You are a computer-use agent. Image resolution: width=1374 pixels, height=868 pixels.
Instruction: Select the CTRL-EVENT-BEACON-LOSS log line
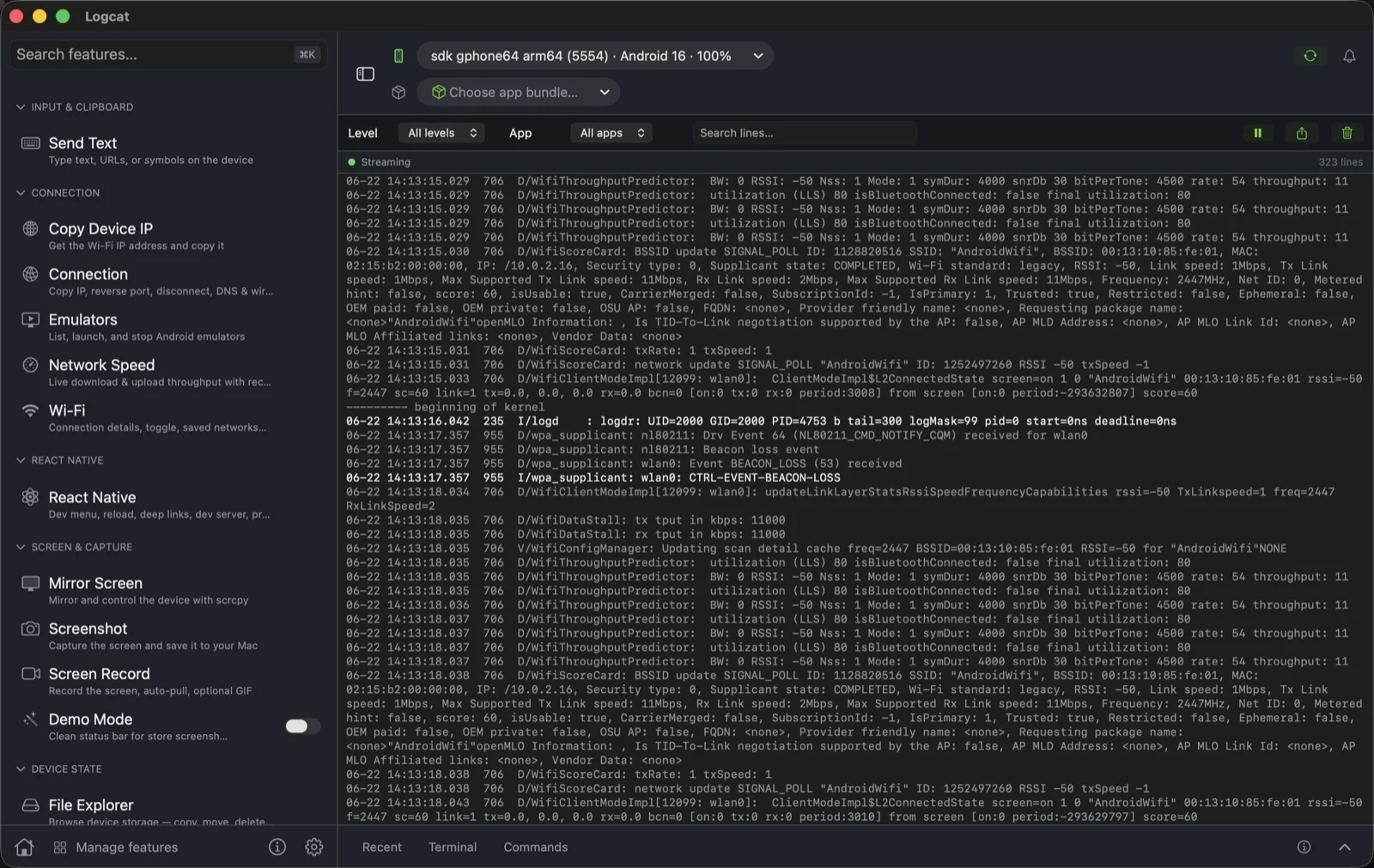(593, 478)
